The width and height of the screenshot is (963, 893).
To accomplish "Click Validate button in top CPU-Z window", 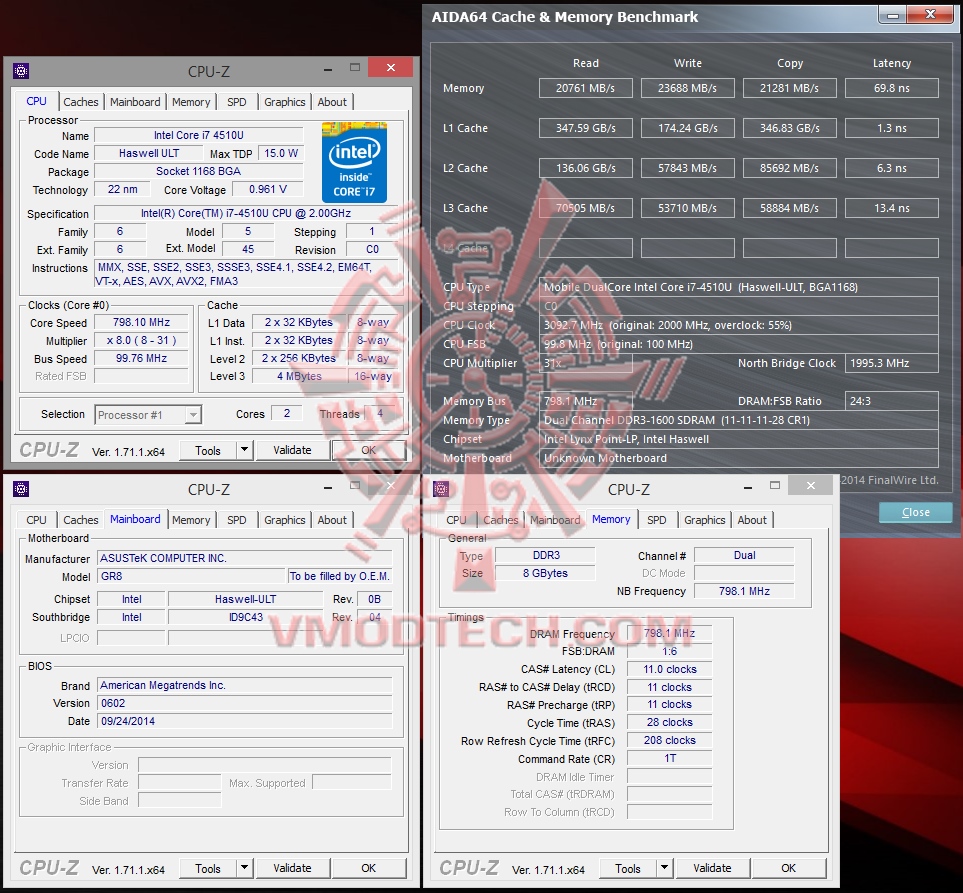I will [292, 450].
